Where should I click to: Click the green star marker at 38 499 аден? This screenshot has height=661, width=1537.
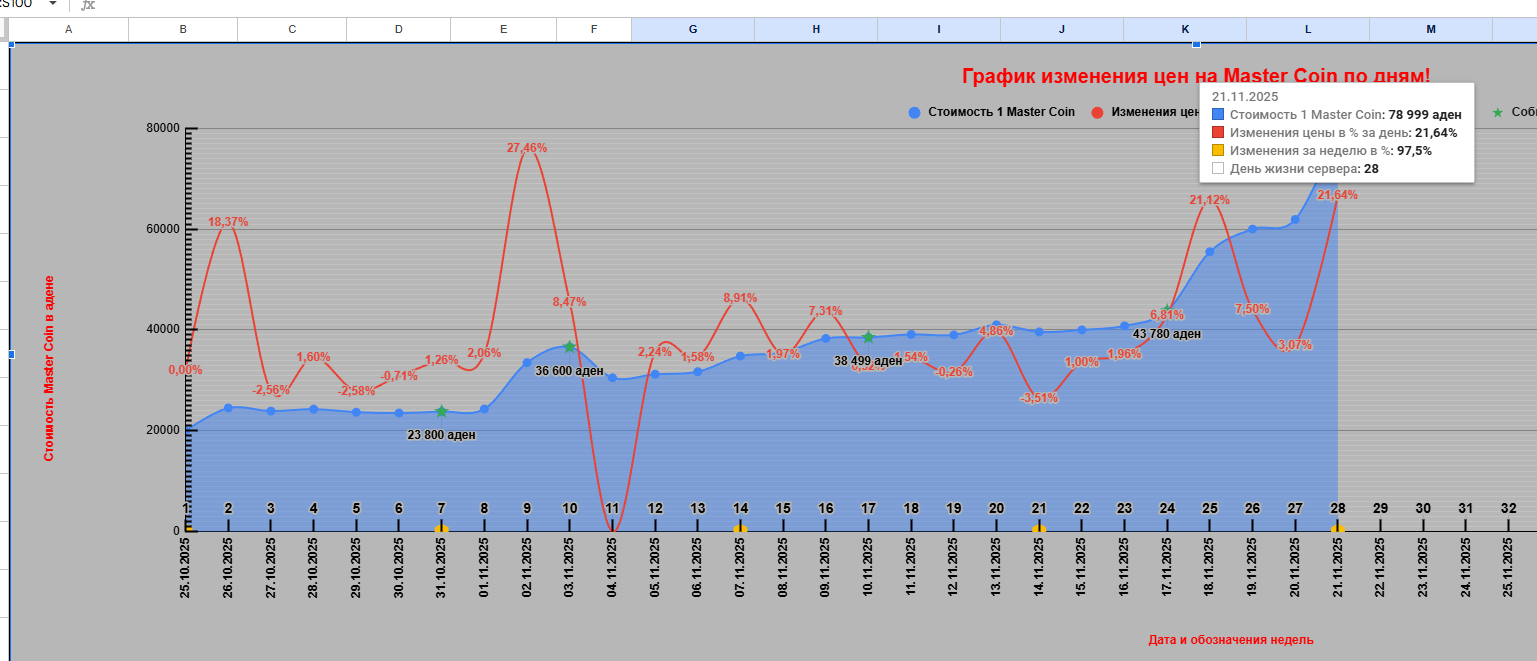[x=868, y=338]
